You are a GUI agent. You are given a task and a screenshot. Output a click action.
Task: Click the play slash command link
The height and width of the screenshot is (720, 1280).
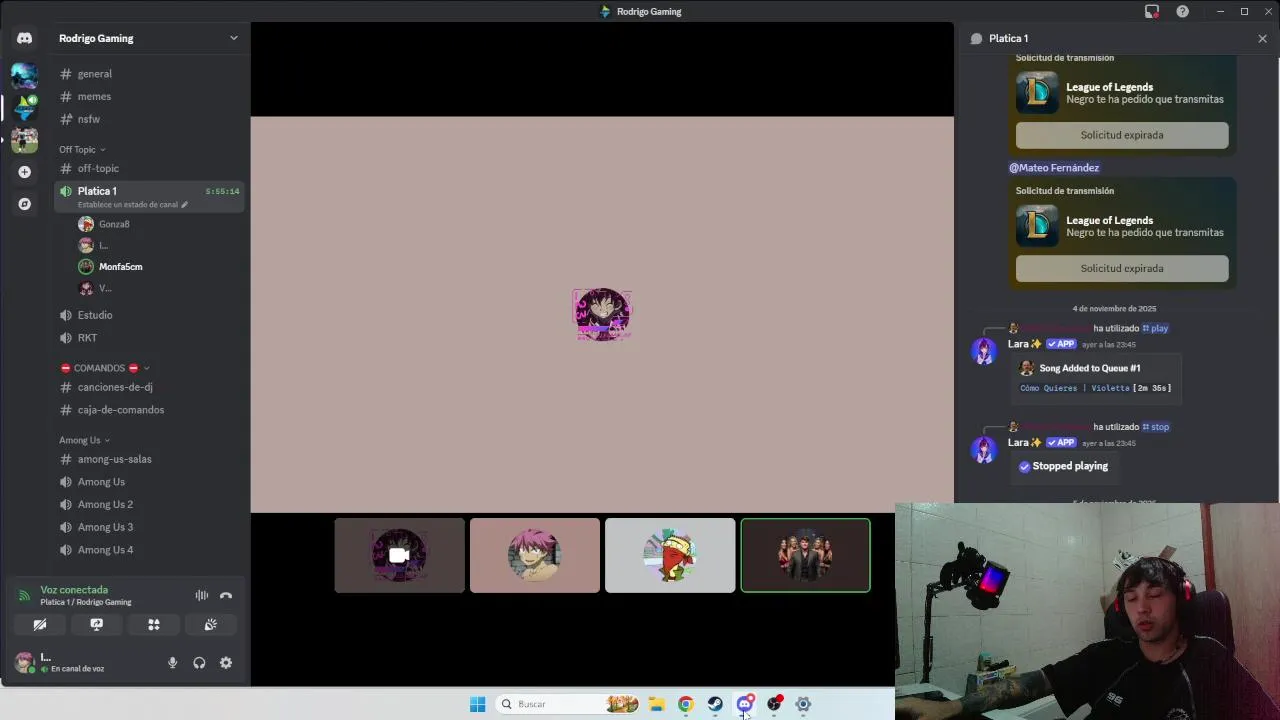point(1155,328)
